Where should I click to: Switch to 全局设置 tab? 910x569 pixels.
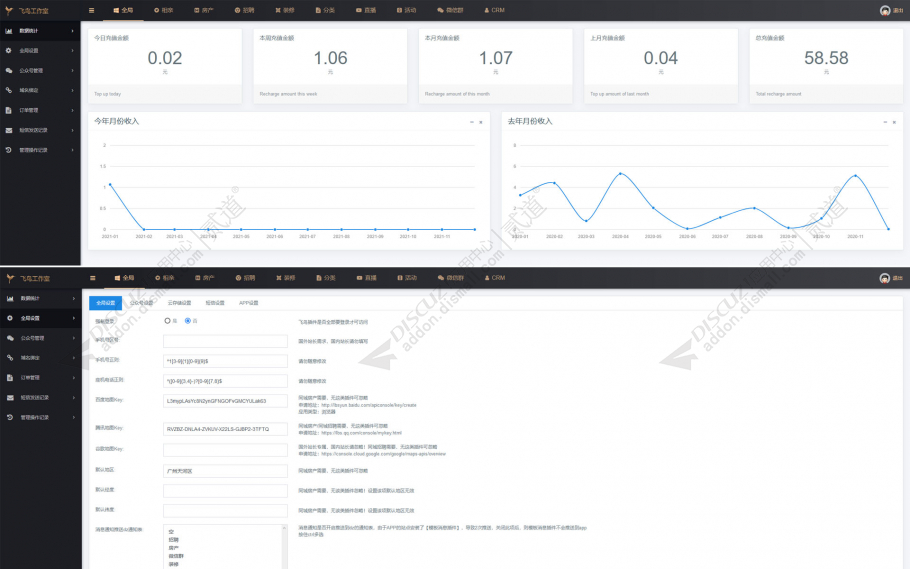click(106, 303)
